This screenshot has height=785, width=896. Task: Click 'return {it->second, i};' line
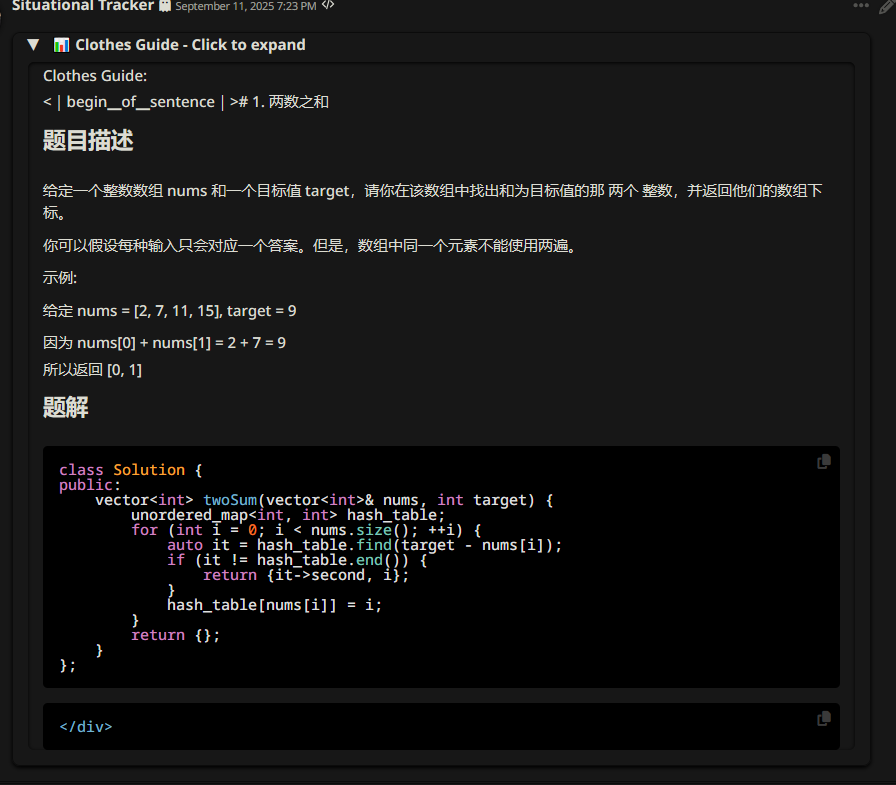306,575
